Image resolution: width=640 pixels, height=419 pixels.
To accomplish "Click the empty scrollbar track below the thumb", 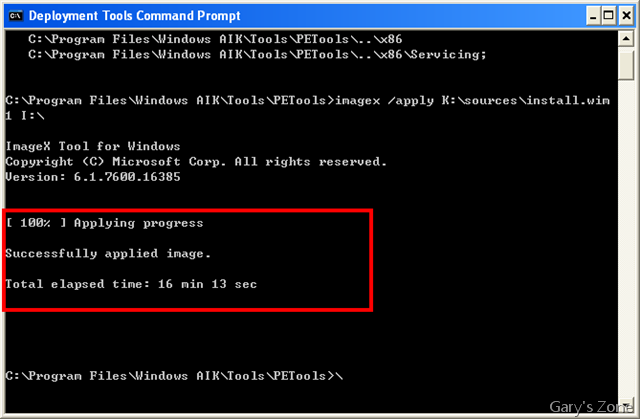I will (625, 239).
